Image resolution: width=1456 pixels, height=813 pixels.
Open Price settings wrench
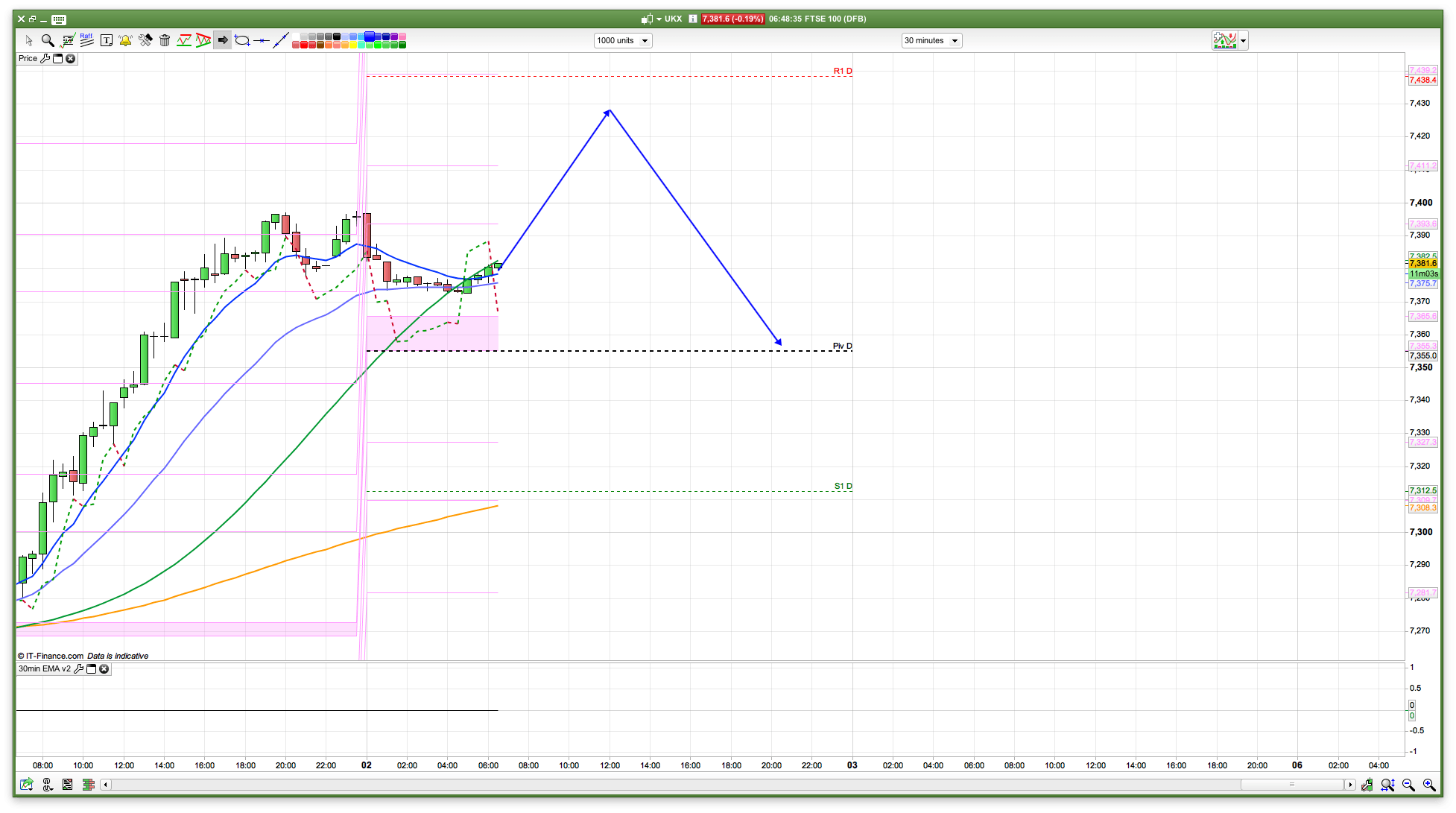pyautogui.click(x=45, y=58)
